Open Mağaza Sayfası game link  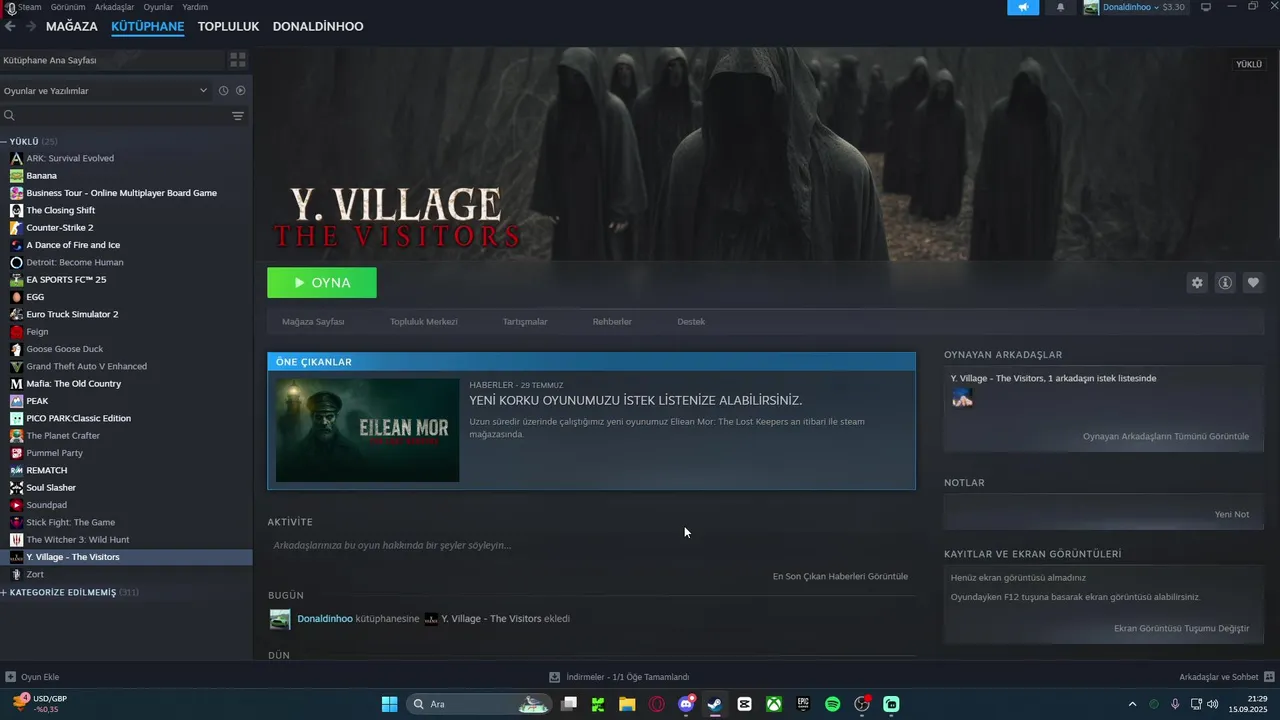(x=313, y=322)
